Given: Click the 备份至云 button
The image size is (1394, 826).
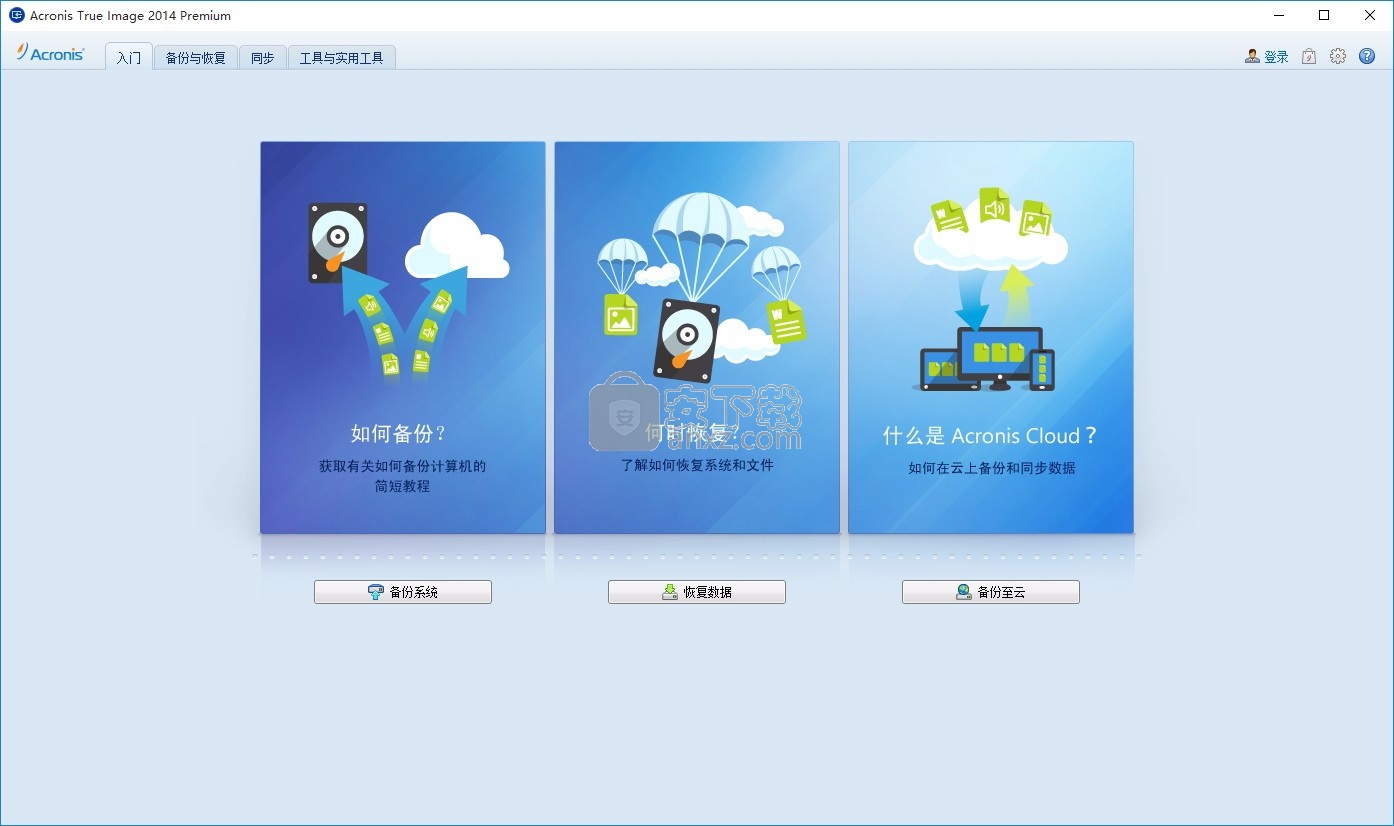Looking at the screenshot, I should [x=991, y=592].
